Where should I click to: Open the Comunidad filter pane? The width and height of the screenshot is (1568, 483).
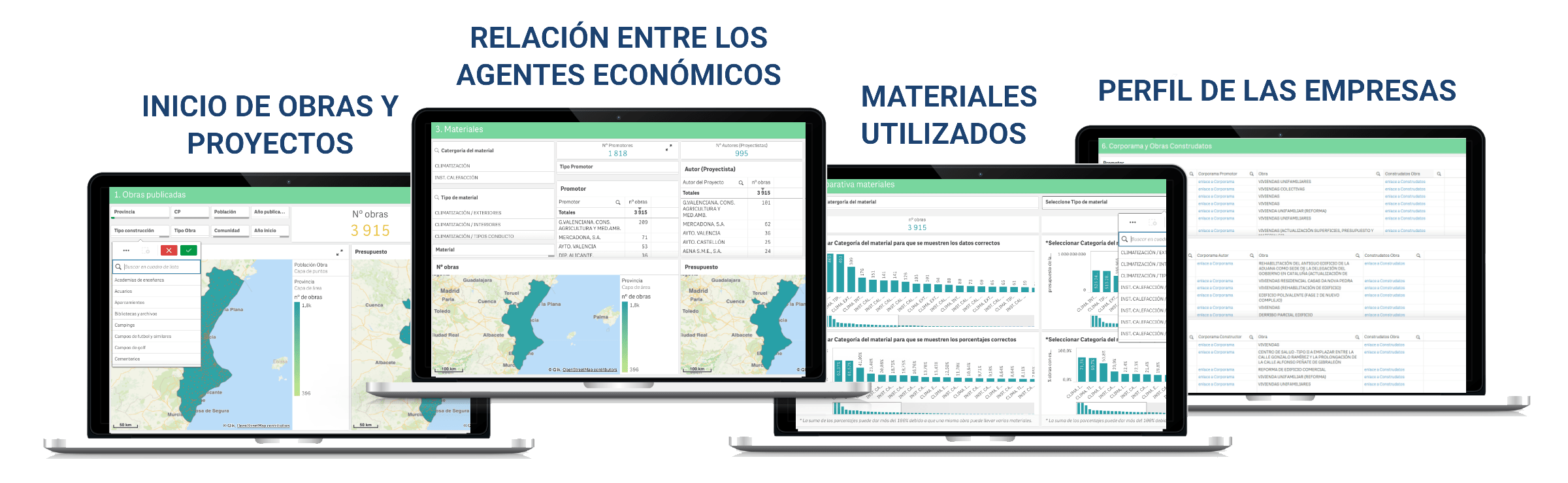coord(231,231)
